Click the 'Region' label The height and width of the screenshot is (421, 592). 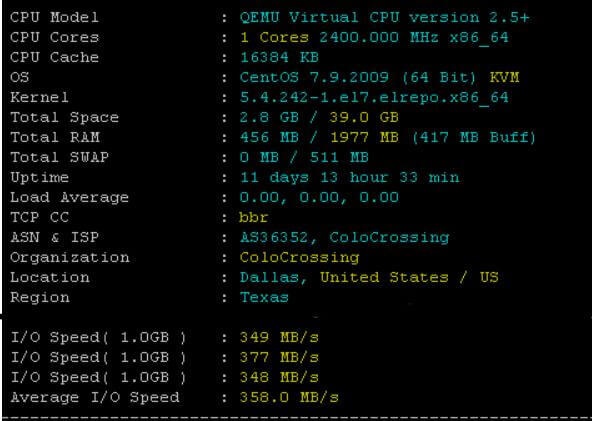point(40,298)
